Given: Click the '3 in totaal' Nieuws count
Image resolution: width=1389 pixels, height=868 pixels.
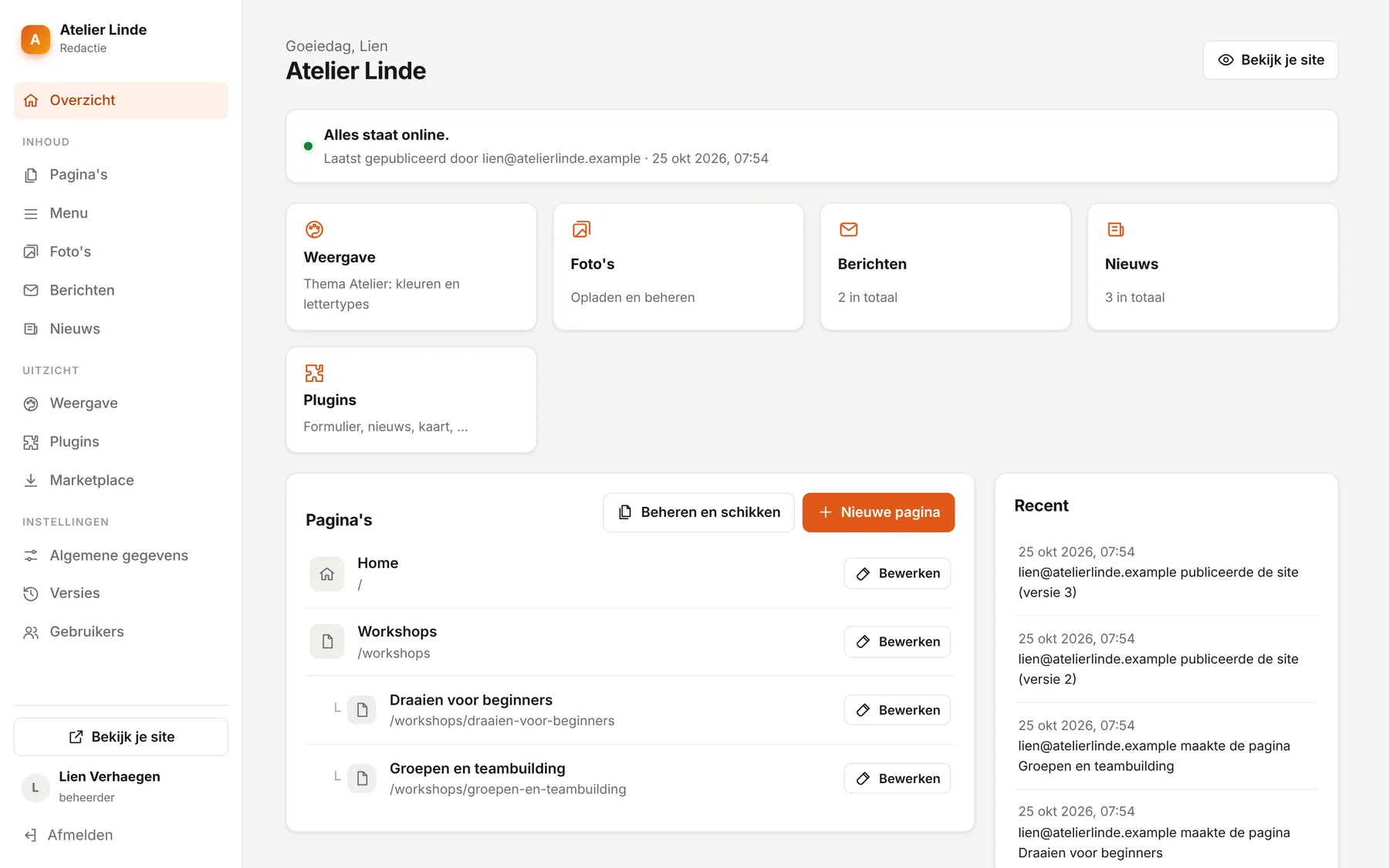Looking at the screenshot, I should 1134,298.
